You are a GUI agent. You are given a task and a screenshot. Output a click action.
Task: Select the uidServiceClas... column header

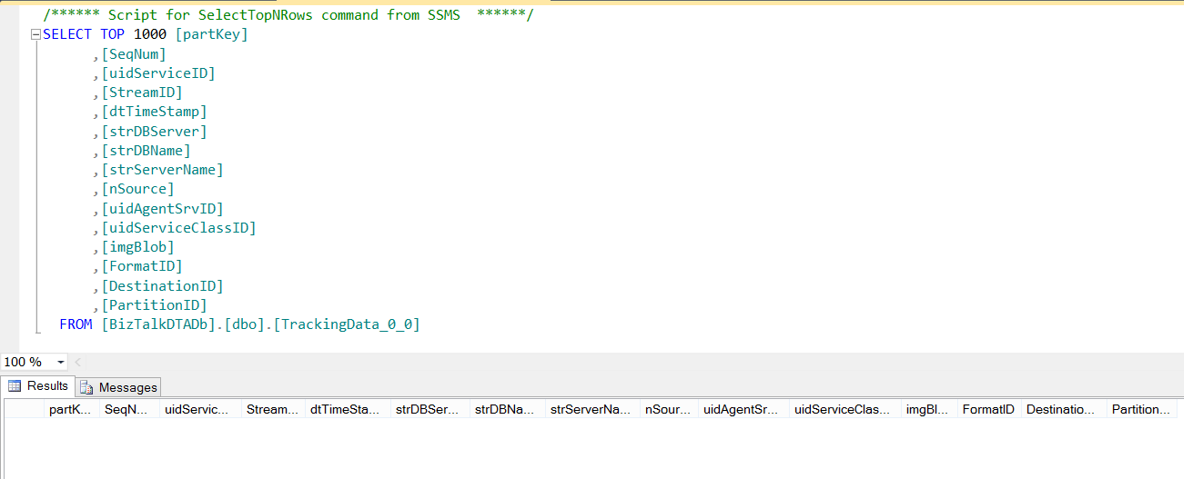846,409
